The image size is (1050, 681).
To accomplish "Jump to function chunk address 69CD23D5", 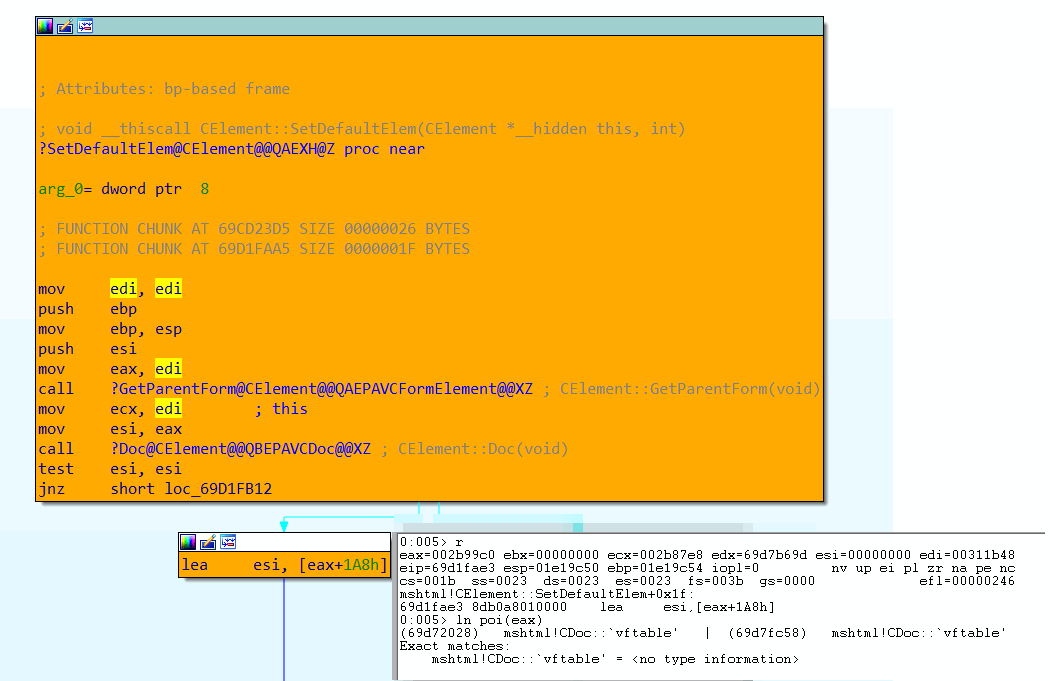I will 254,229.
